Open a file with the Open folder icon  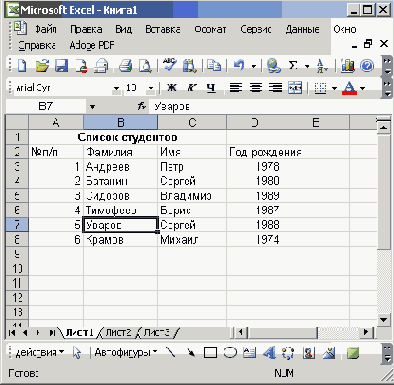42,65
